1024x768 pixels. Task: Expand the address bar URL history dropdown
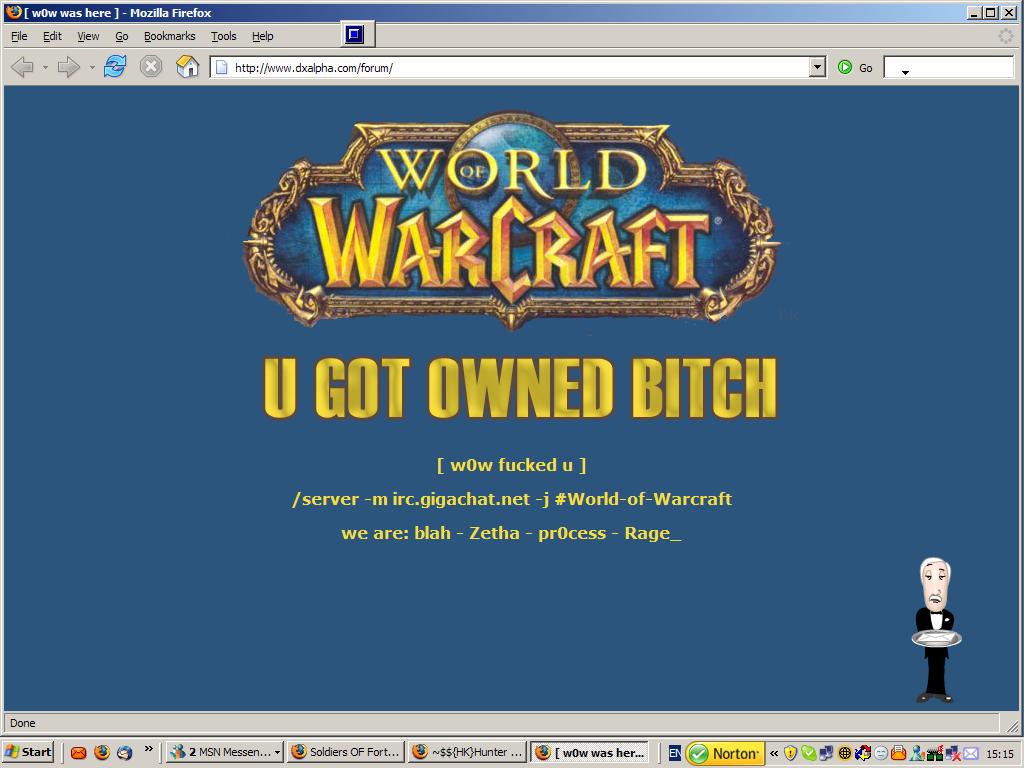point(817,67)
